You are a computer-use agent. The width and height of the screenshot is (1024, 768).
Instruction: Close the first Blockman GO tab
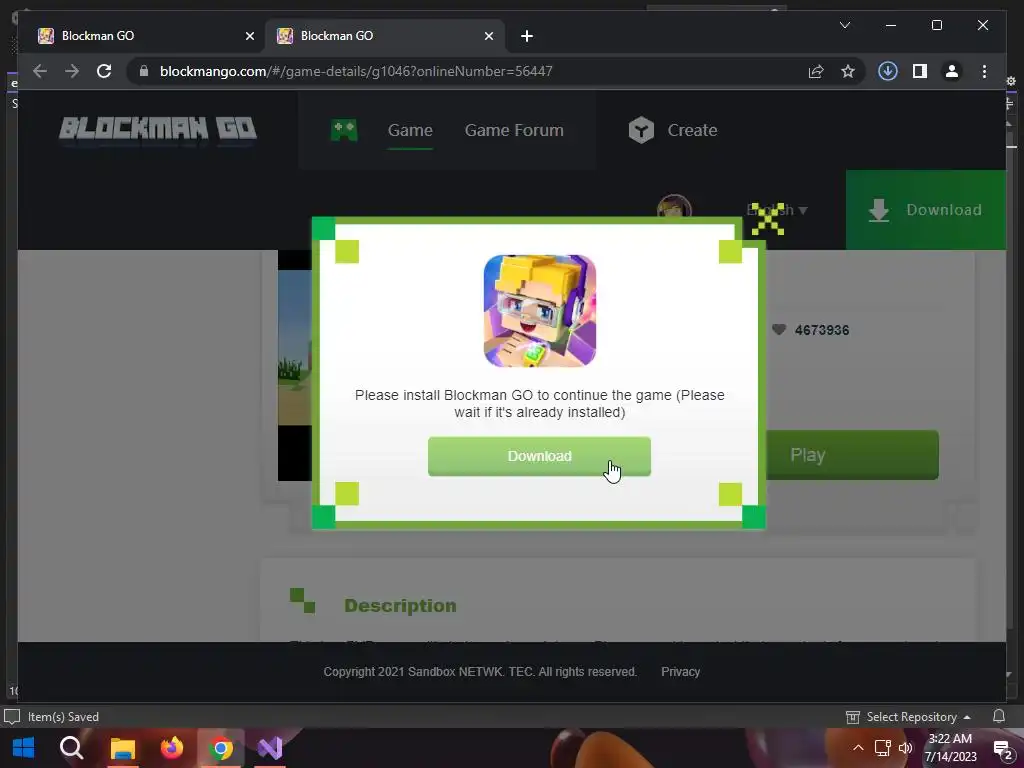tap(249, 36)
